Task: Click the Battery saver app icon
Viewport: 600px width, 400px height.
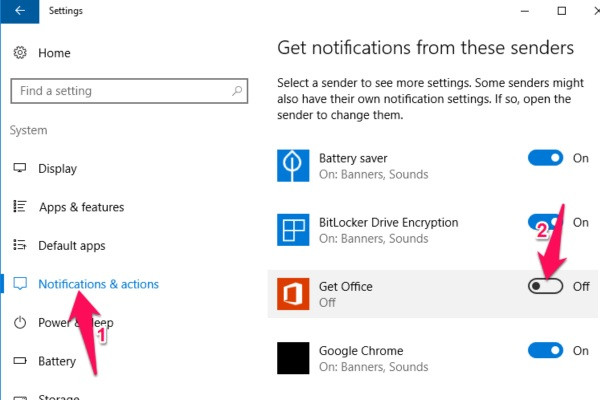Action: click(293, 165)
